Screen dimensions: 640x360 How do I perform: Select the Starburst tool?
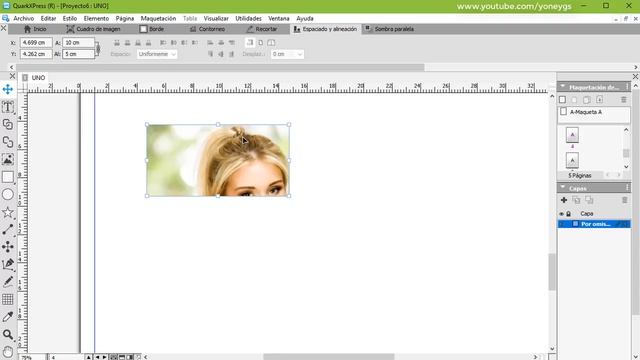pos(8,212)
